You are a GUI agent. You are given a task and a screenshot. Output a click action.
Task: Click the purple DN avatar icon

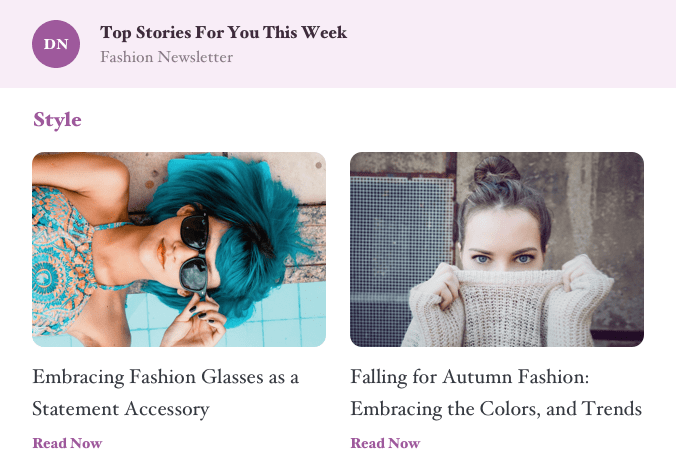pos(56,44)
